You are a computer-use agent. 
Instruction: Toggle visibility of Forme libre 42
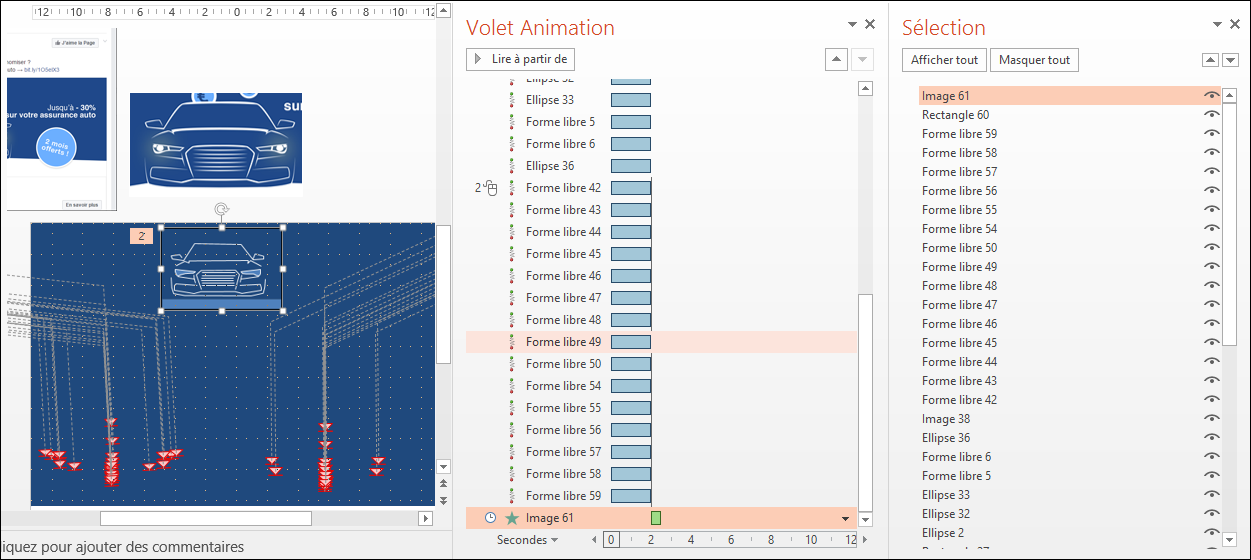(1211, 400)
